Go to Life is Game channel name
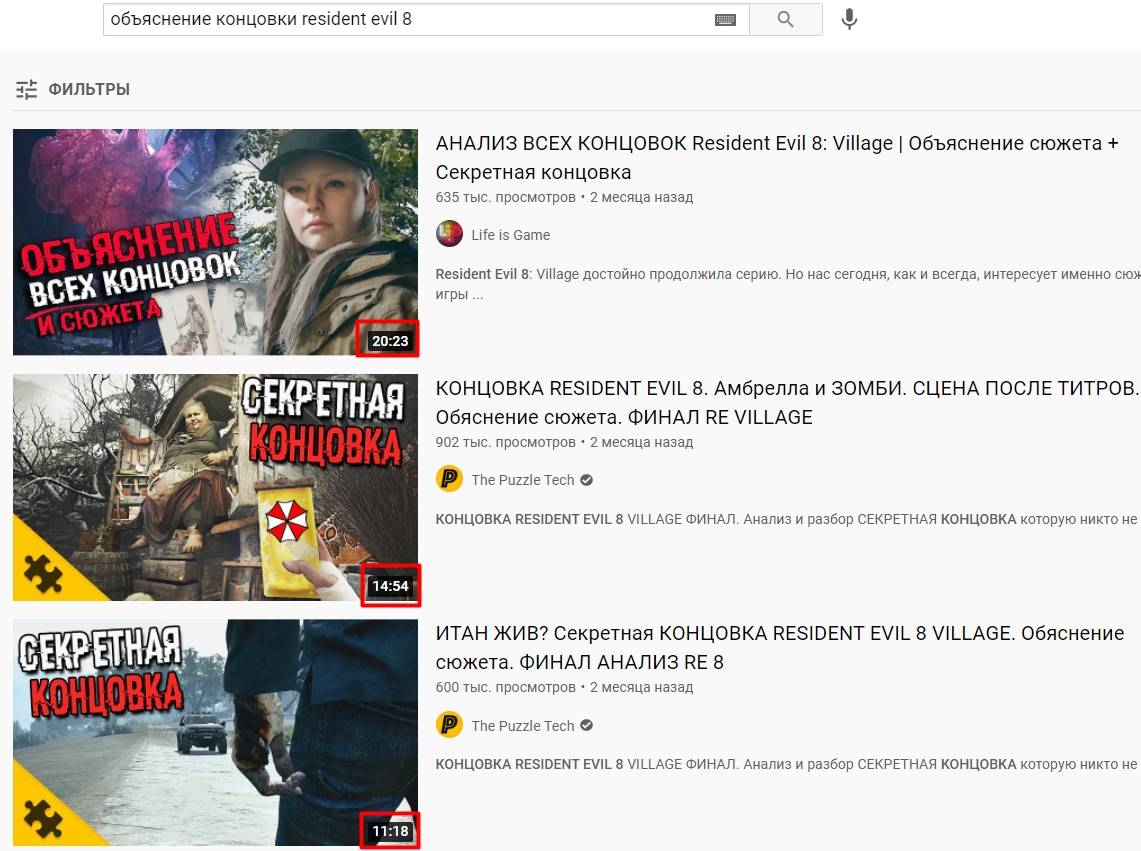The height and width of the screenshot is (851, 1141). click(510, 235)
